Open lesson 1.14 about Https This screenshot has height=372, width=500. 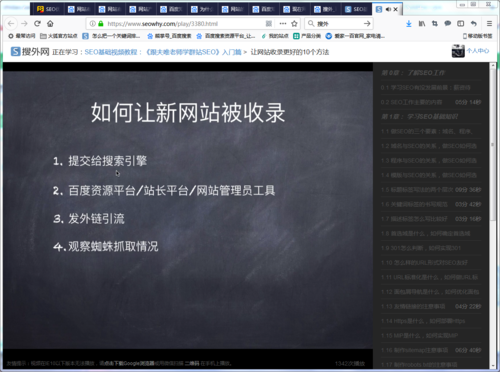click(431, 321)
